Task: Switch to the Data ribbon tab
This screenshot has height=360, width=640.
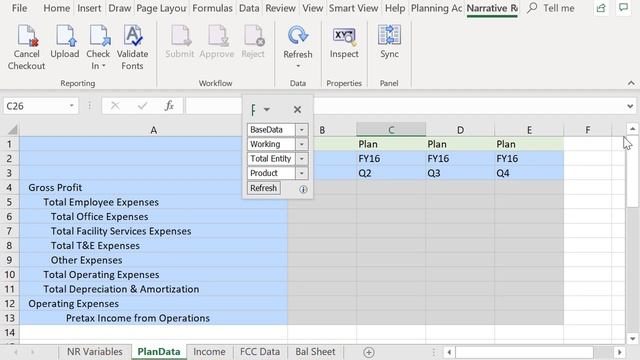Action: pyautogui.click(x=249, y=8)
